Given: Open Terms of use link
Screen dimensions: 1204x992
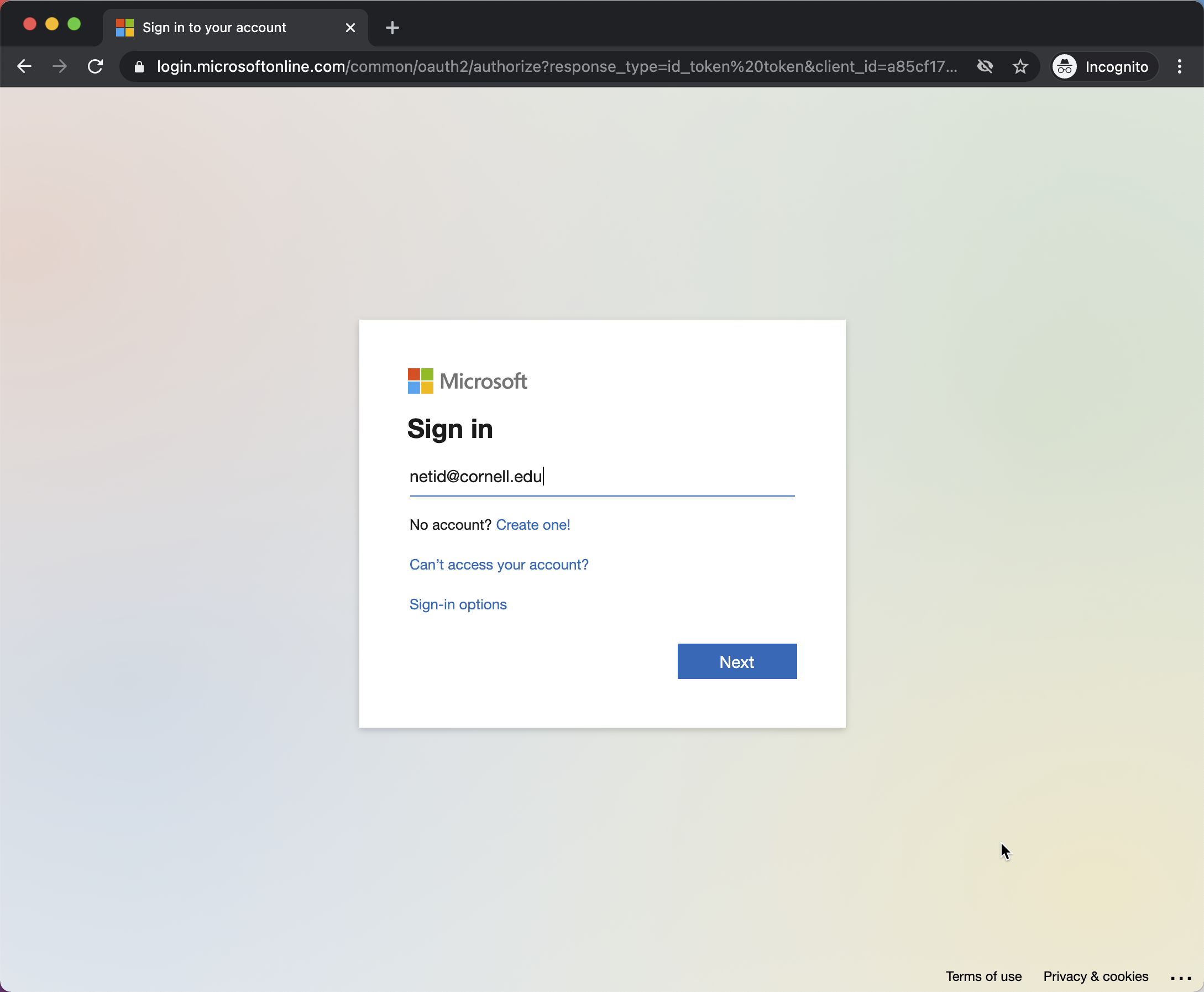Looking at the screenshot, I should pos(983,976).
